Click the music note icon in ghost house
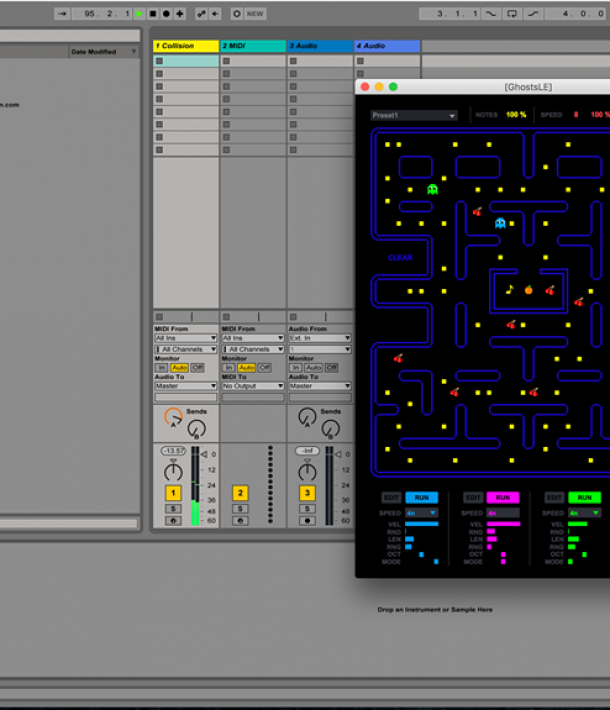Viewport: 610px width, 710px height. 510,289
